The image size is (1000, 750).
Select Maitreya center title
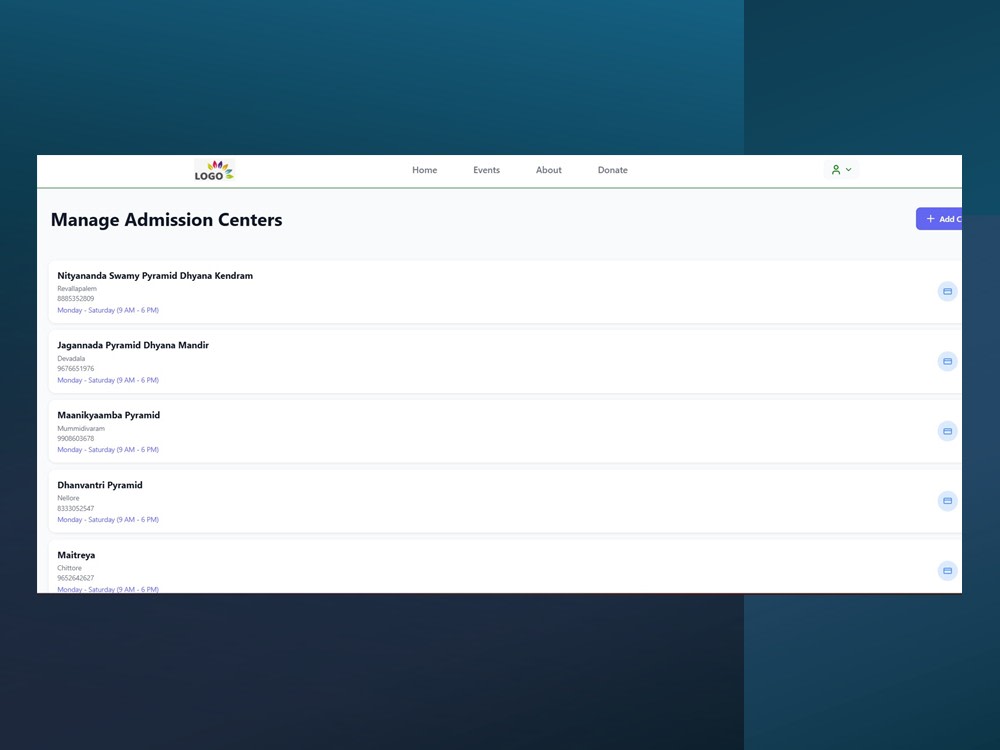76,555
